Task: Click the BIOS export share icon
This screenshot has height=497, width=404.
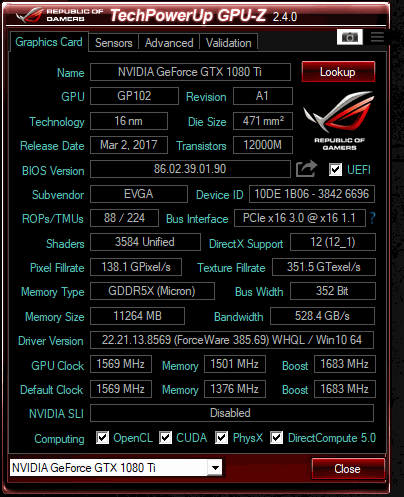Action: 306,169
